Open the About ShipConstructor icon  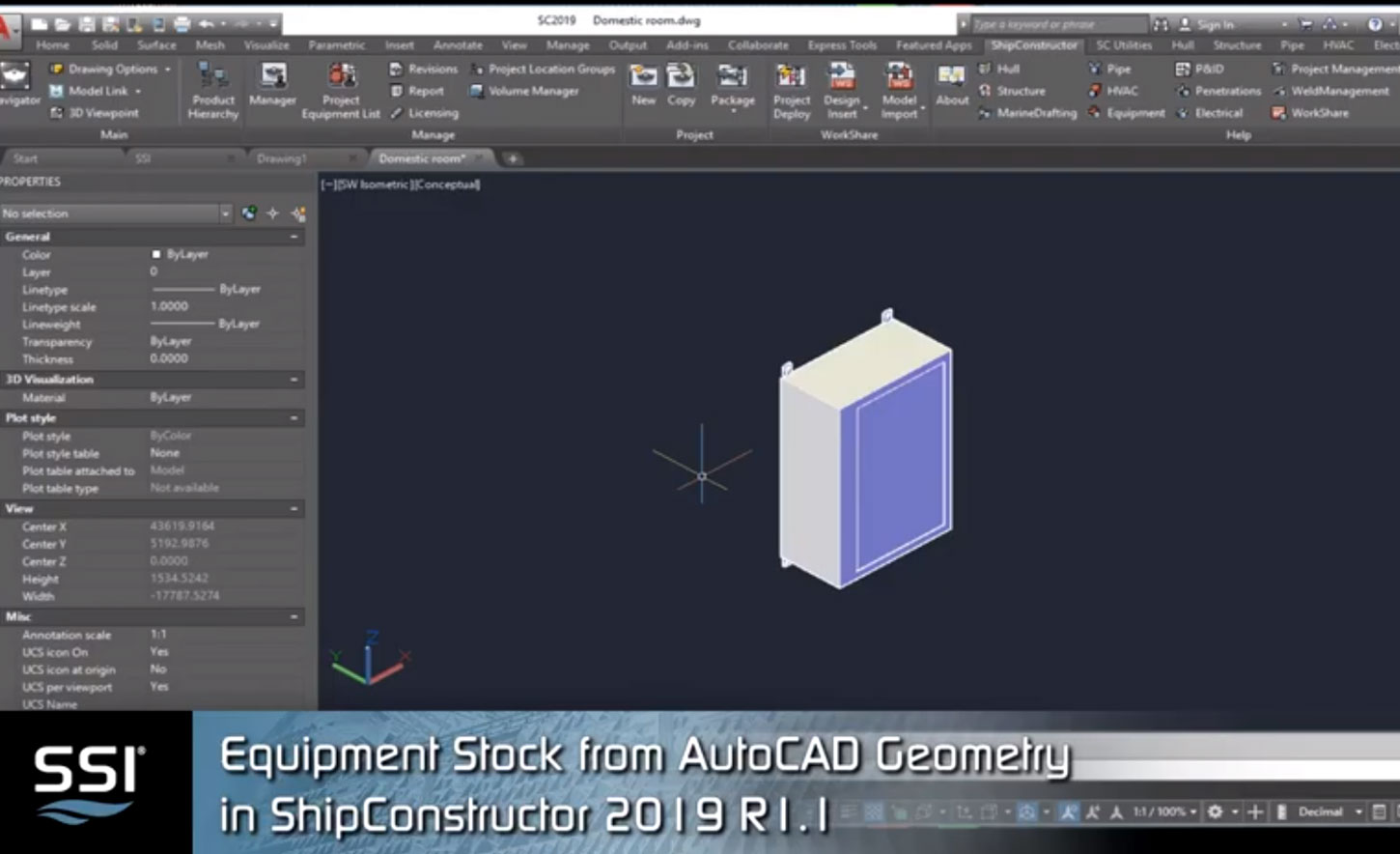point(951,84)
